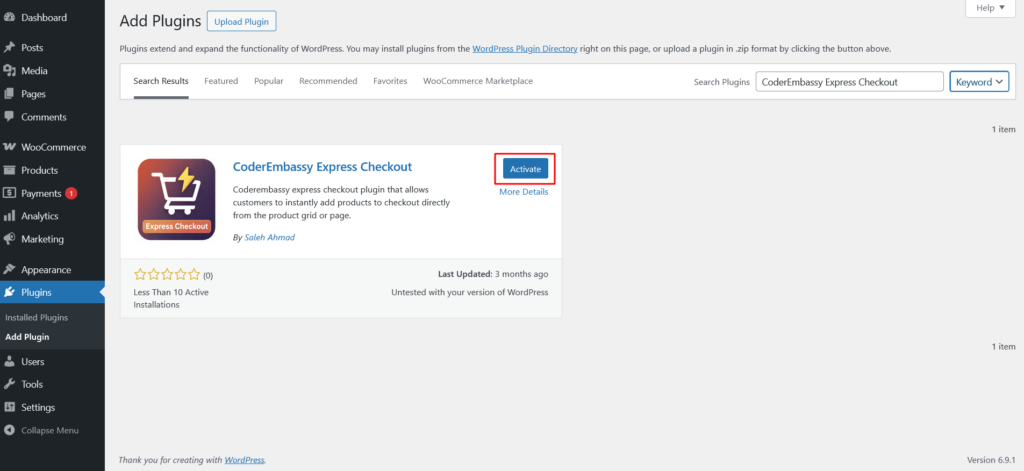Open the WooCommerce Marketplace tab
The height and width of the screenshot is (471, 1024).
[x=477, y=81]
